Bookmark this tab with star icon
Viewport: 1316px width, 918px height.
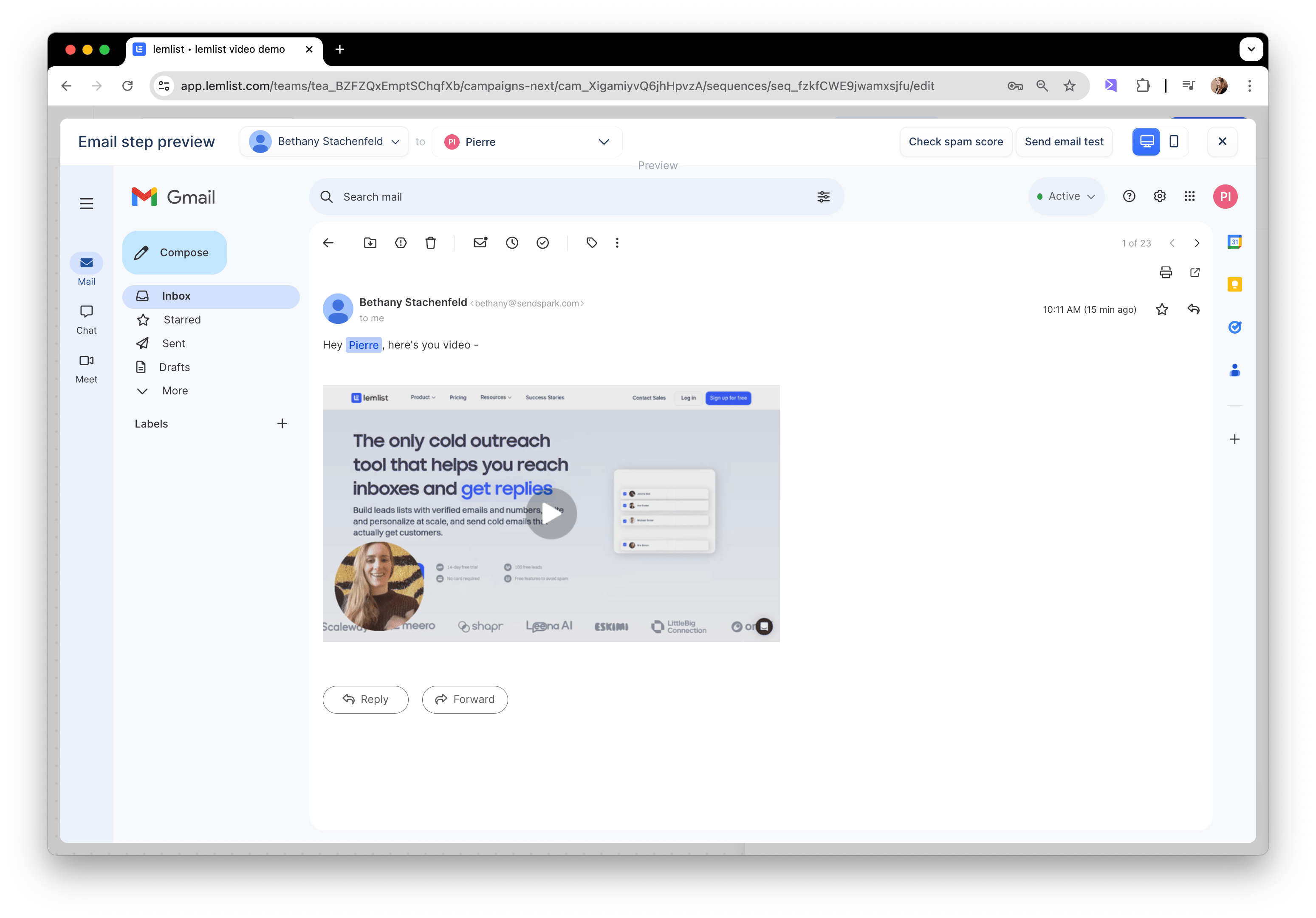click(1070, 86)
